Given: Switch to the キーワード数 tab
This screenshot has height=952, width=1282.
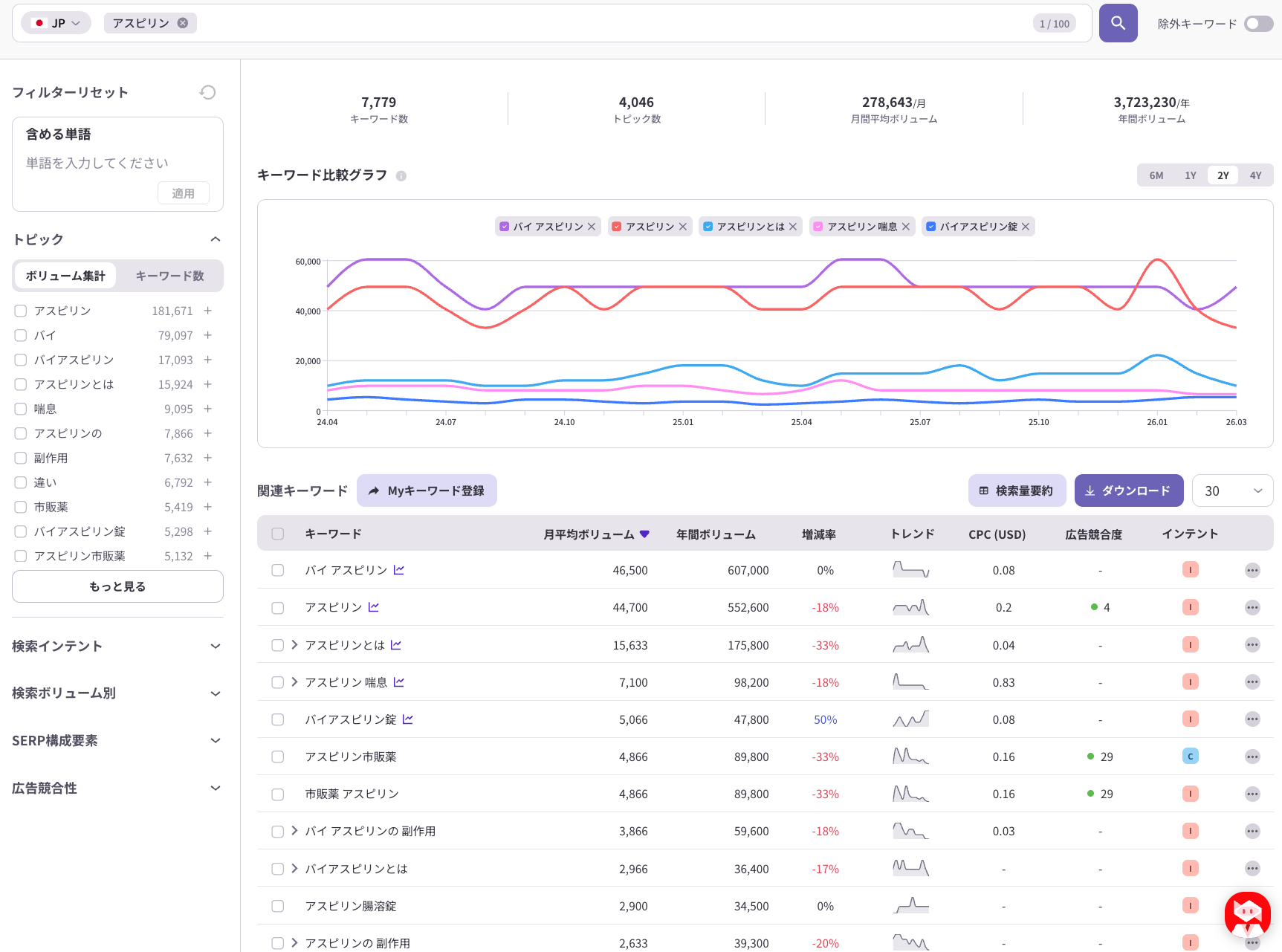Looking at the screenshot, I should pos(169,276).
